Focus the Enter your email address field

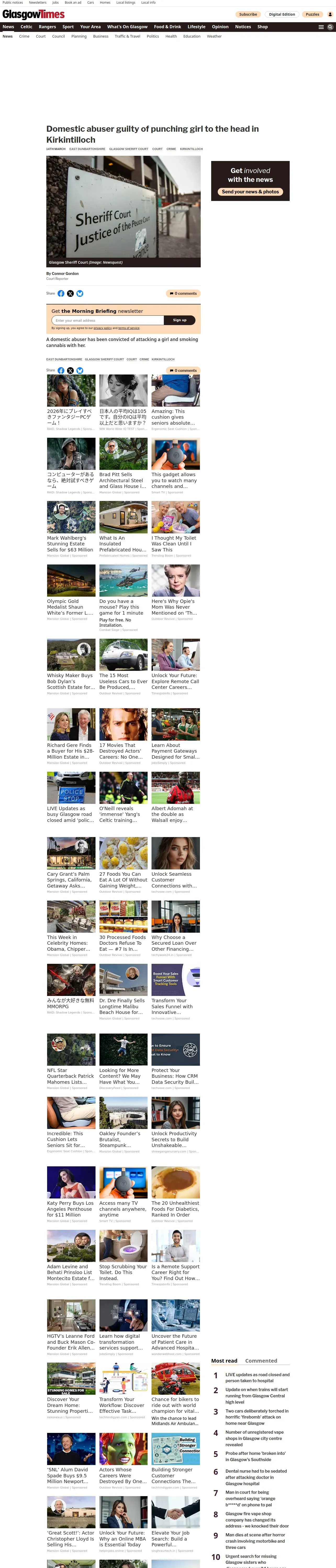pyautogui.click(x=108, y=320)
